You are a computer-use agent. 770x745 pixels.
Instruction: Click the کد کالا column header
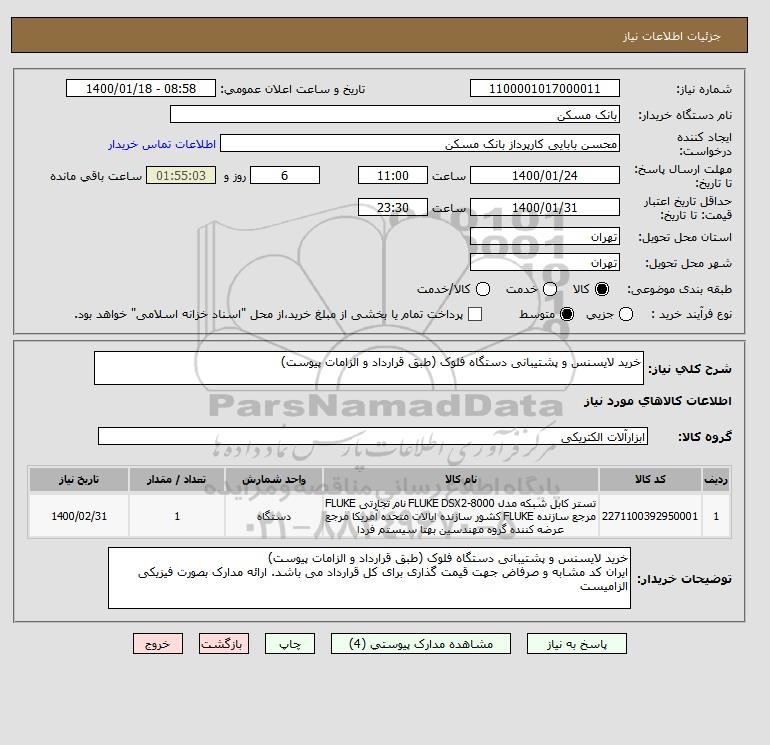(x=650, y=479)
